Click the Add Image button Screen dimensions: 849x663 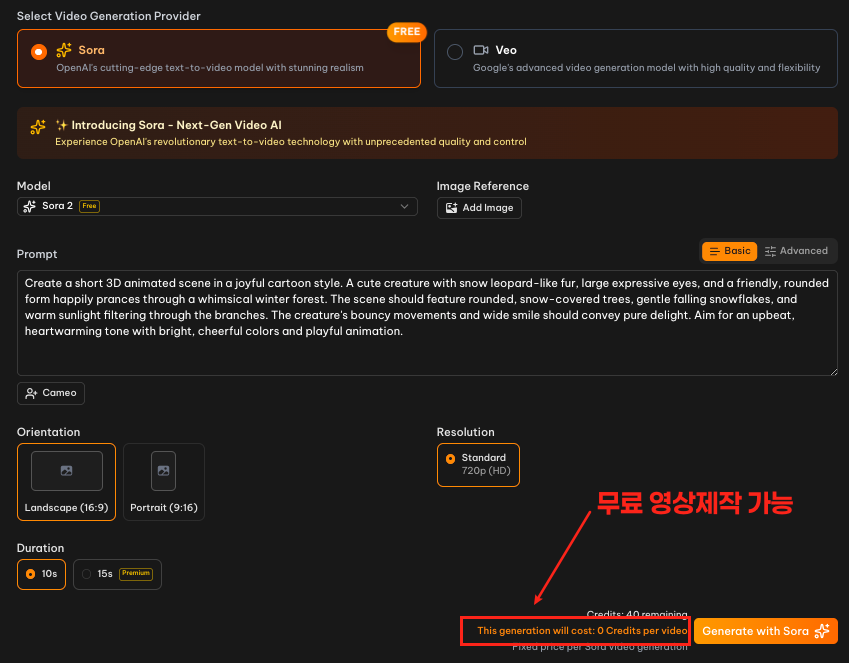(x=479, y=208)
